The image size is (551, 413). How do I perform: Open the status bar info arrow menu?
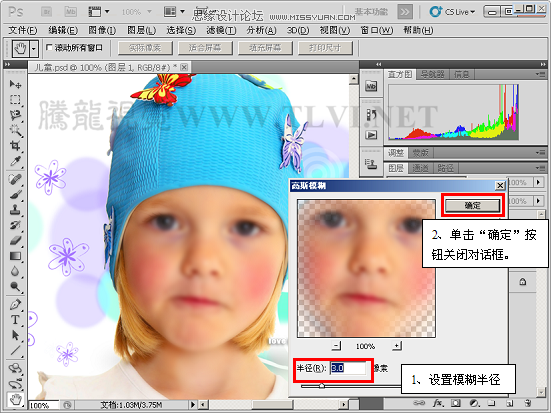coord(193,405)
